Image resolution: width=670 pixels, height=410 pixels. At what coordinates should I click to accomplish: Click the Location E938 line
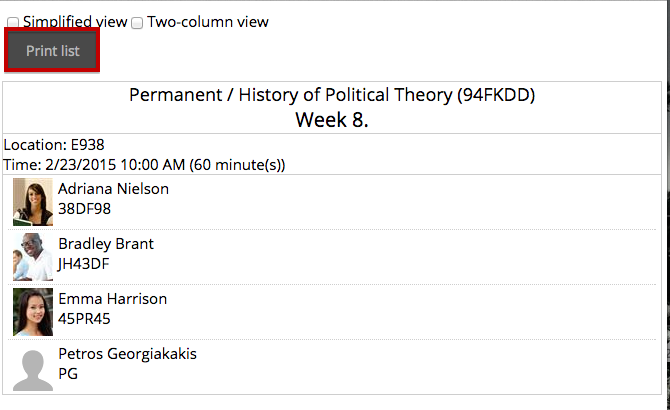54,145
